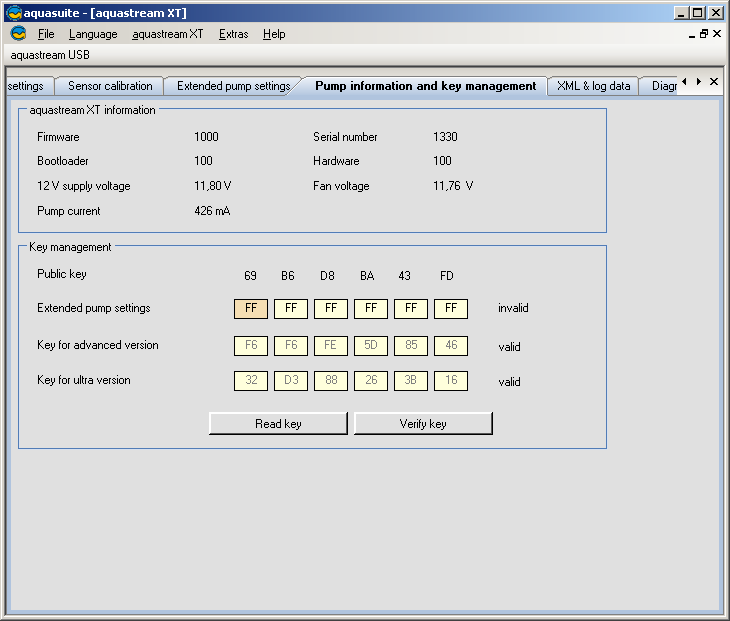Screen dimensions: 730x621
Task: Maximize the aquasuite main window
Action: [x=698, y=13]
